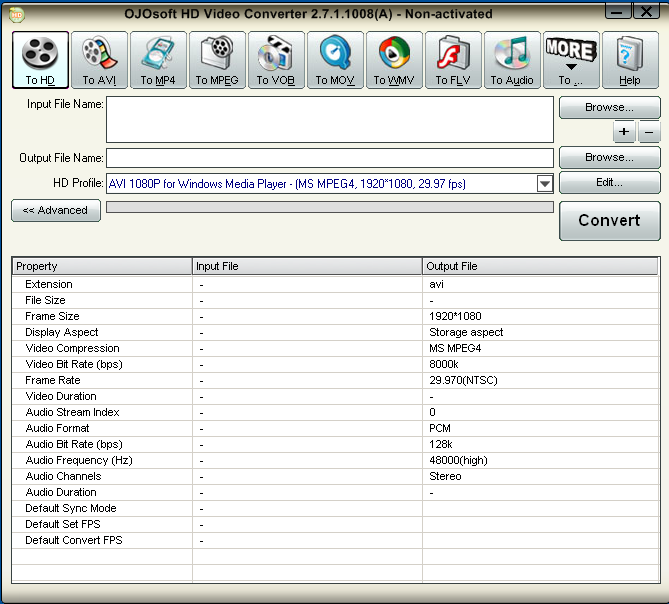Open the Help icon
Image resolution: width=669 pixels, height=604 pixels.
(x=630, y=60)
